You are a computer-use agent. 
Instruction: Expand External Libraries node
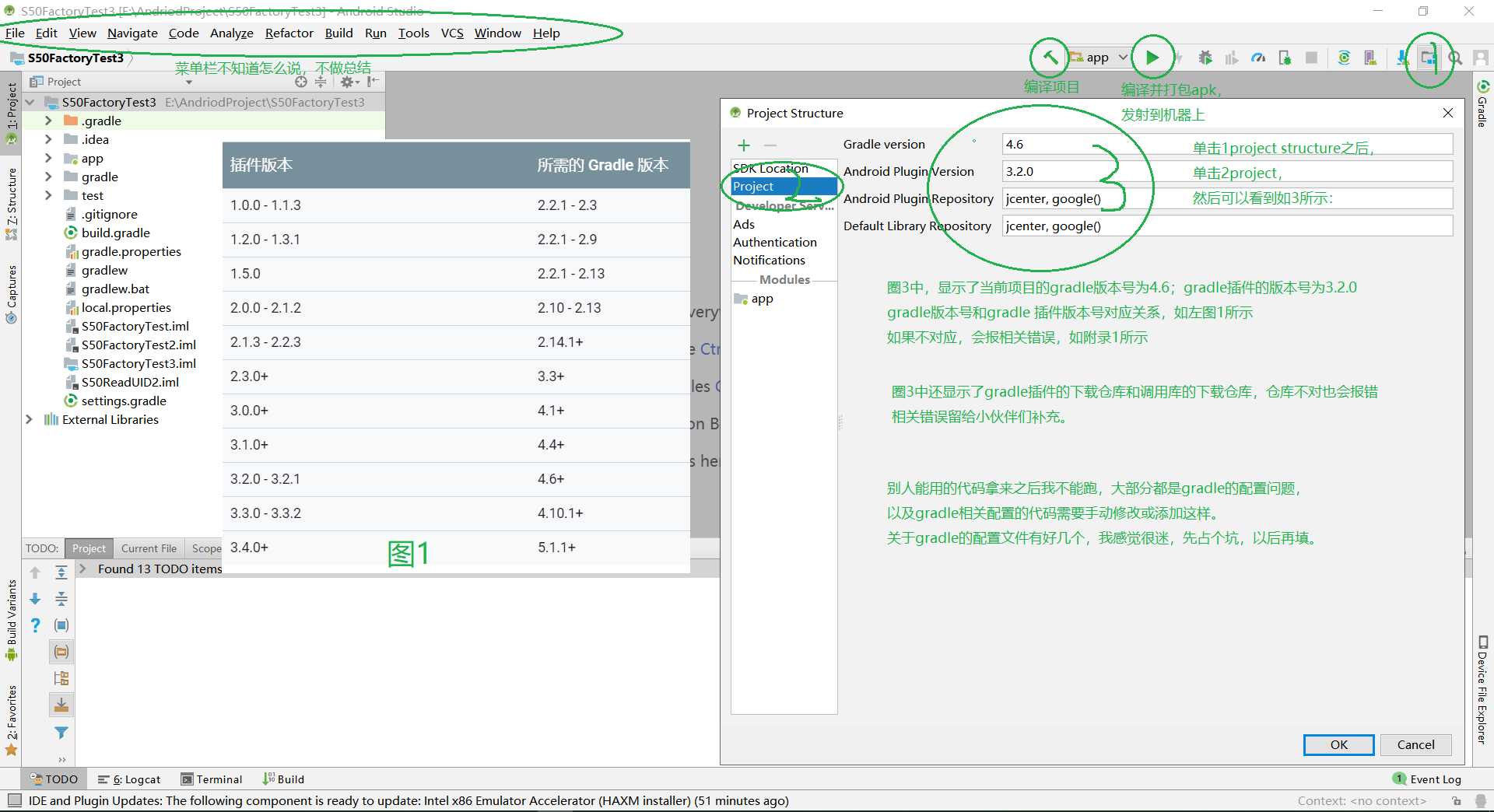(29, 419)
